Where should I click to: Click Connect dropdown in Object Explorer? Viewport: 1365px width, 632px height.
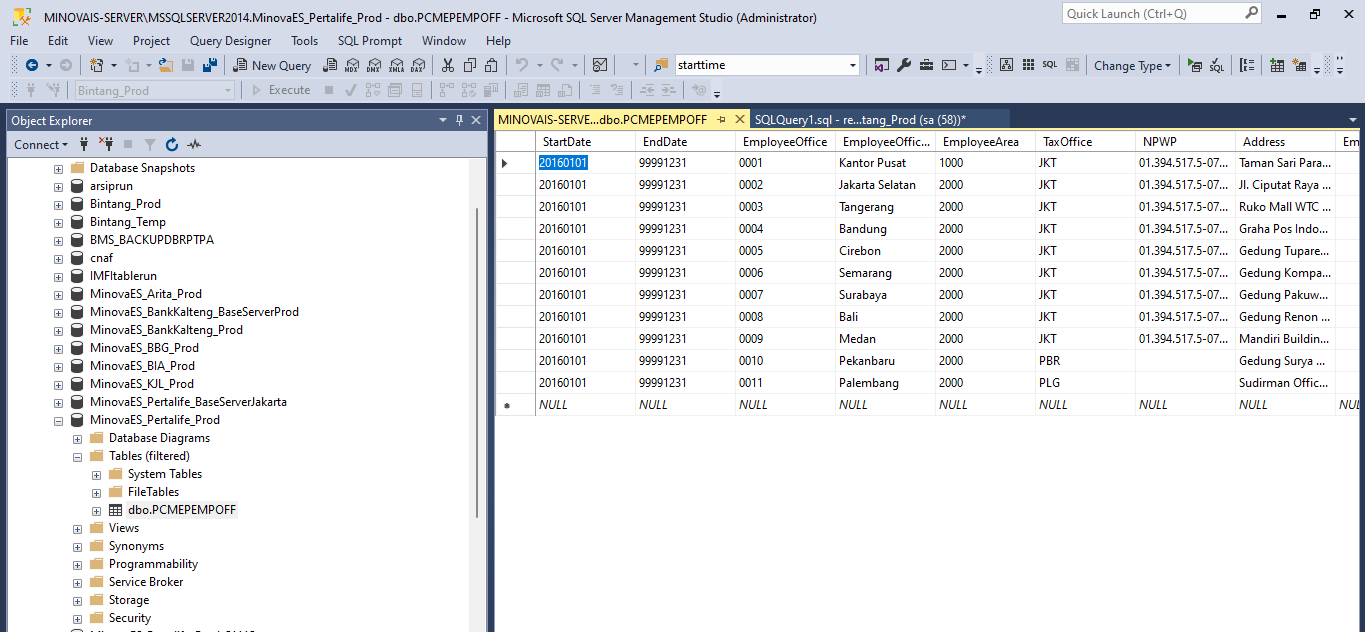click(41, 145)
